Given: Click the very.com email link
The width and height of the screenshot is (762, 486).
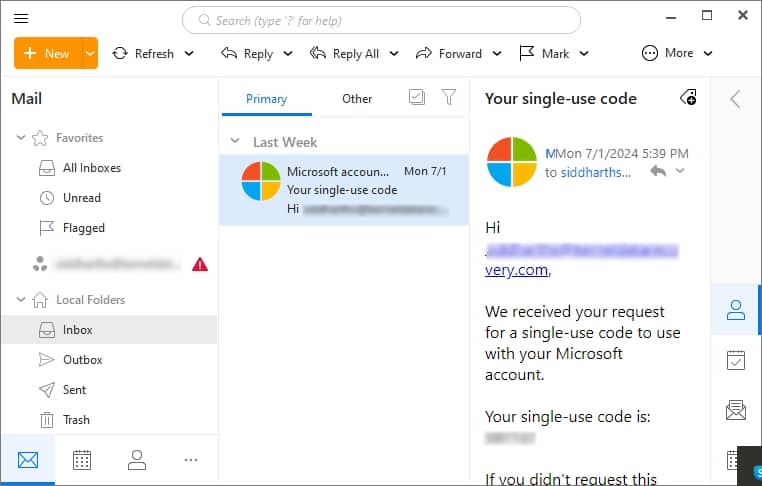Looking at the screenshot, I should point(516,270).
